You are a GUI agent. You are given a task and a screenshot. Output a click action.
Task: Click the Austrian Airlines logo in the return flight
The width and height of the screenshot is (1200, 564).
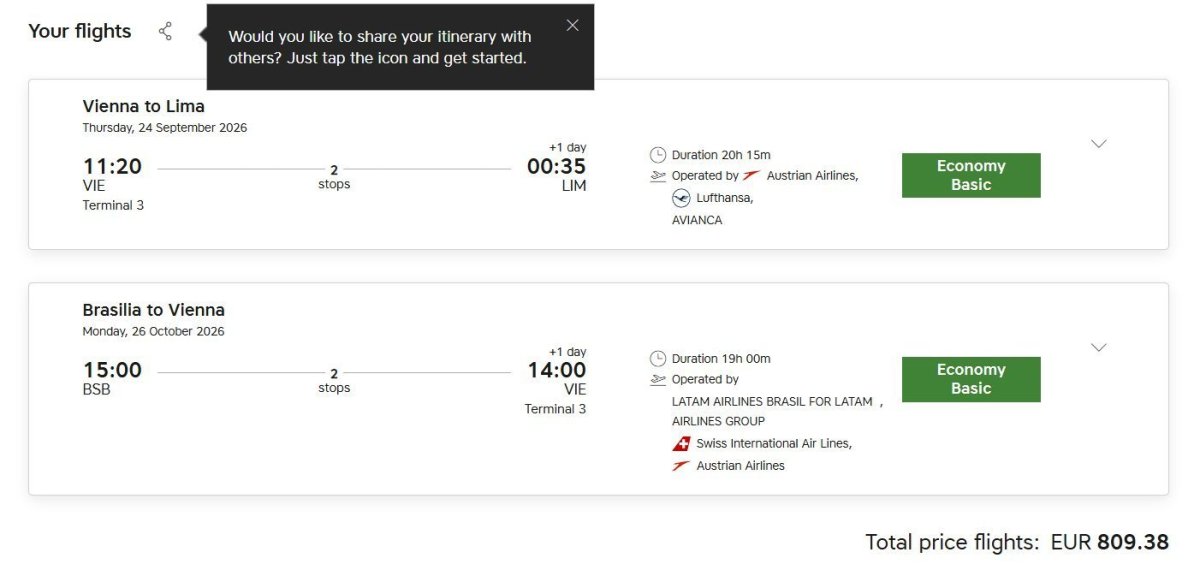tap(681, 466)
